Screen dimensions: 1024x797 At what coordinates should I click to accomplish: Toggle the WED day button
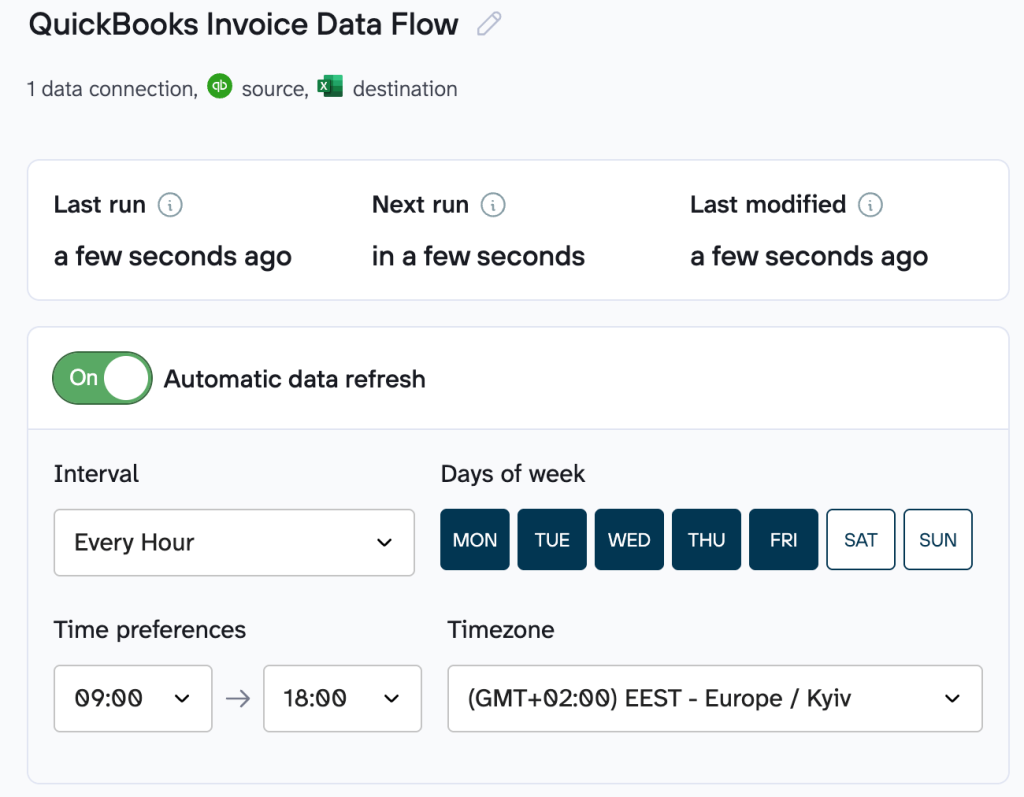[x=629, y=540]
